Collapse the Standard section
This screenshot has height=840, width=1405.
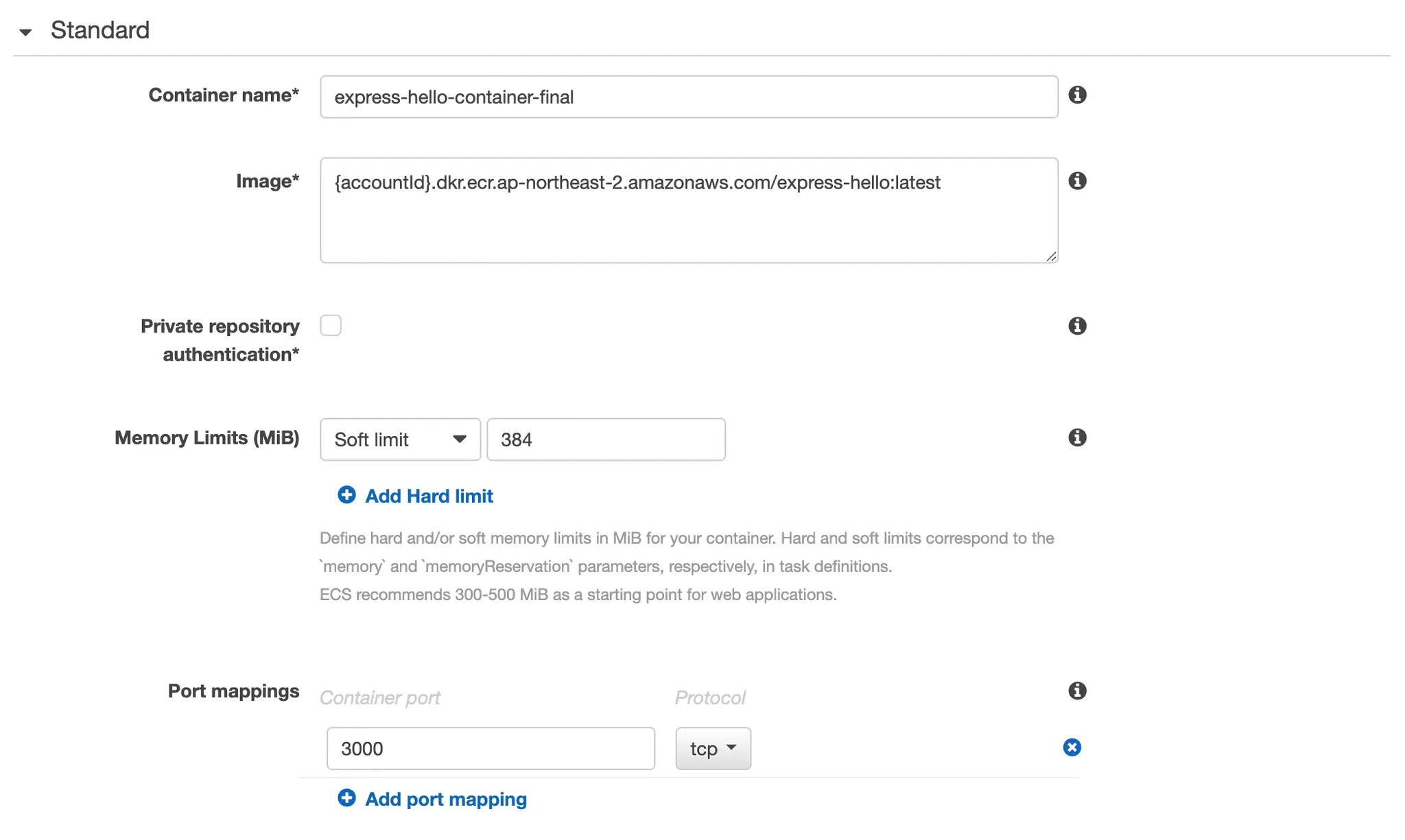coord(25,32)
